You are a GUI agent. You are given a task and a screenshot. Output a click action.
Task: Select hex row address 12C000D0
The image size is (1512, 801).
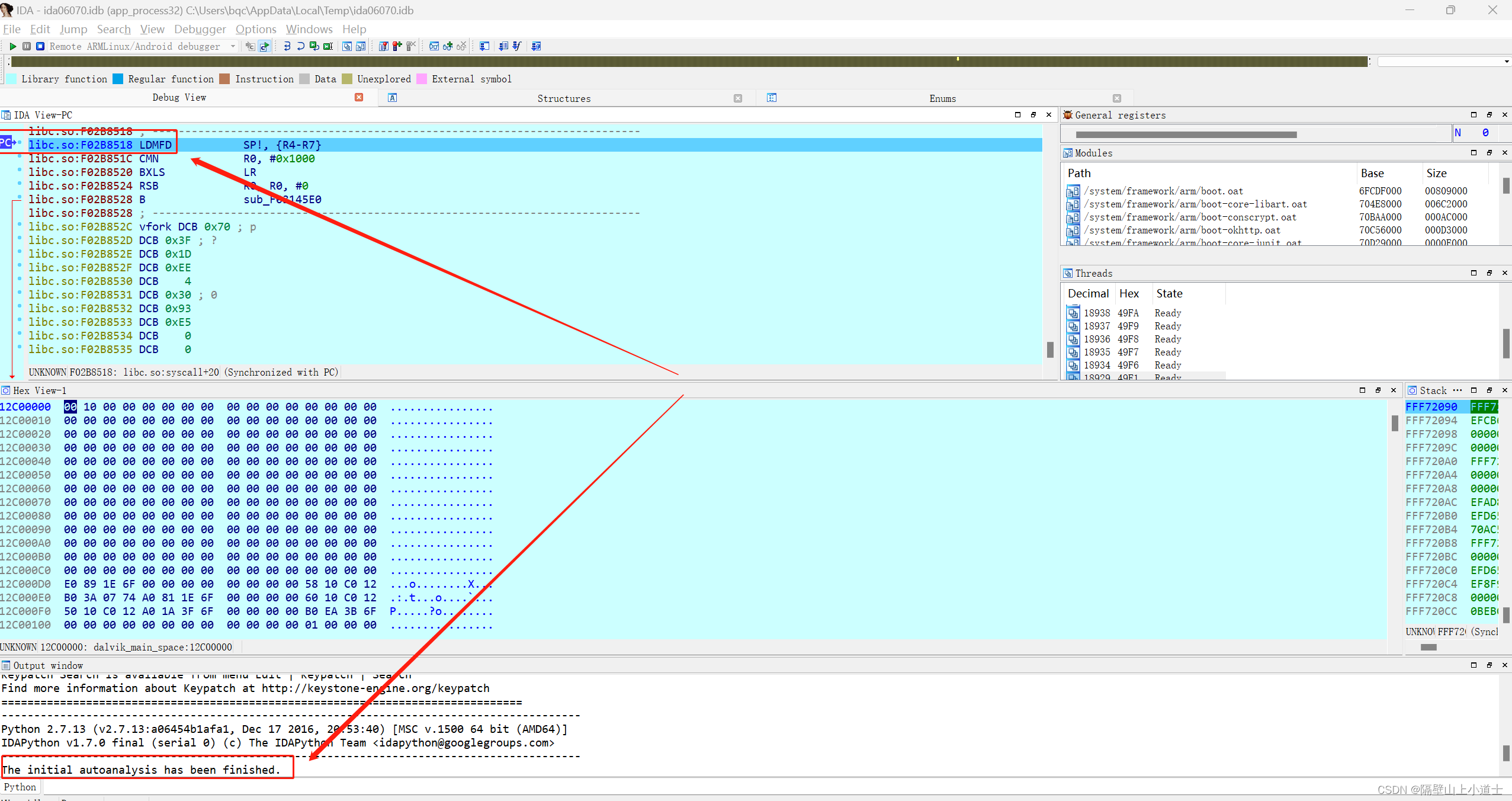(25, 584)
